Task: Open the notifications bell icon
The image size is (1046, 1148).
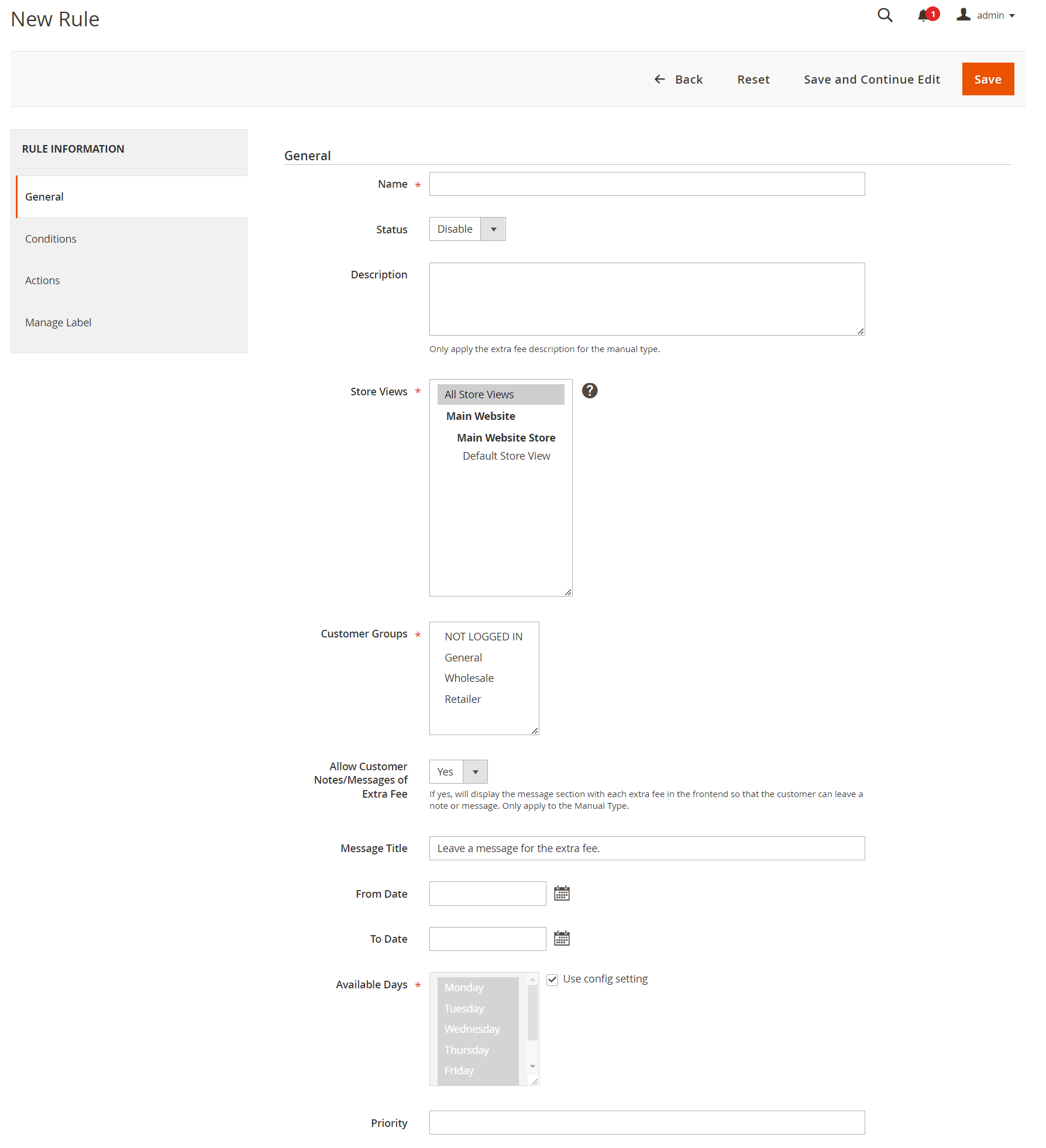Action: pos(924,15)
